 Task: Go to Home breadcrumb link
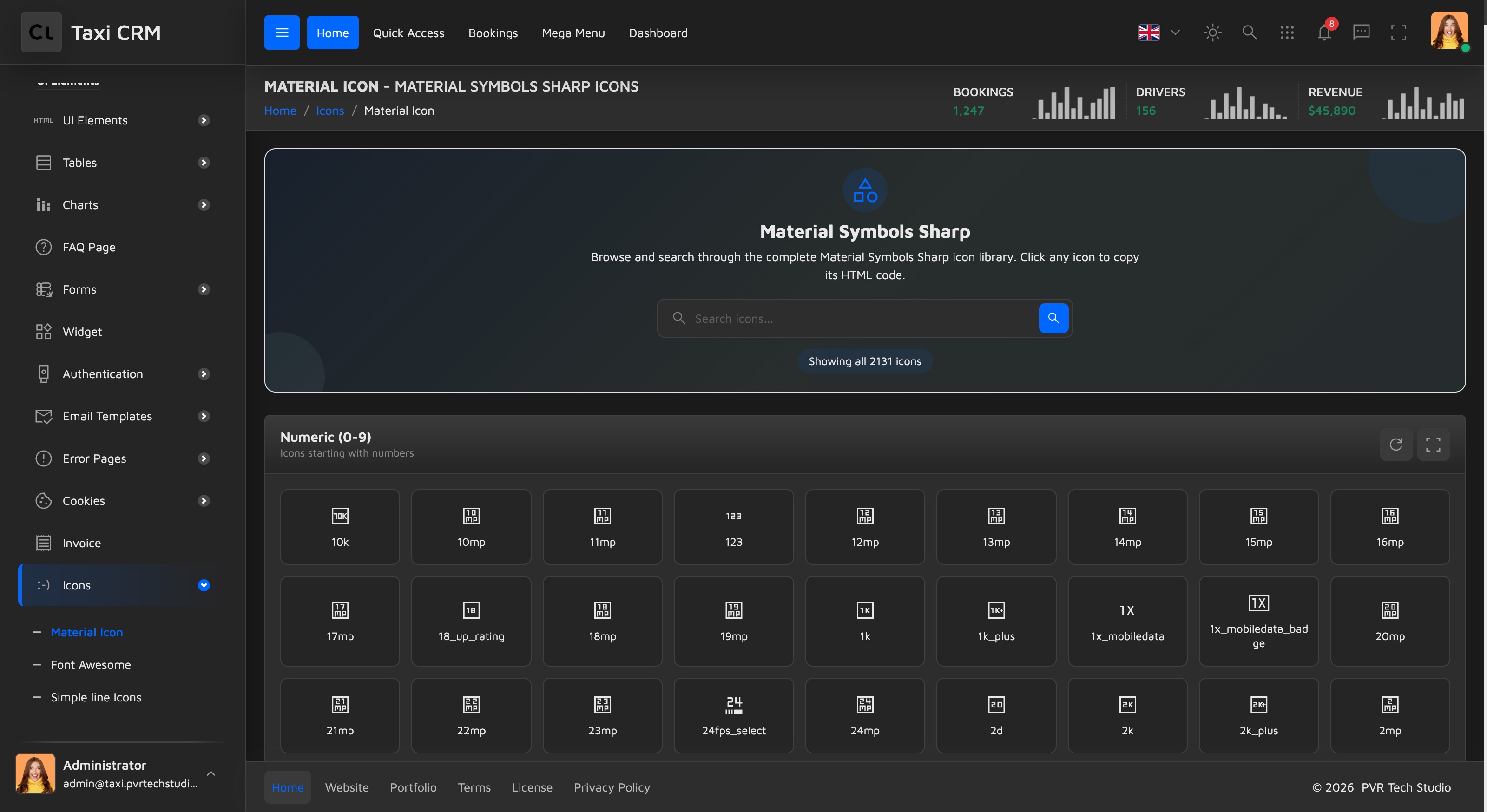tap(280, 111)
